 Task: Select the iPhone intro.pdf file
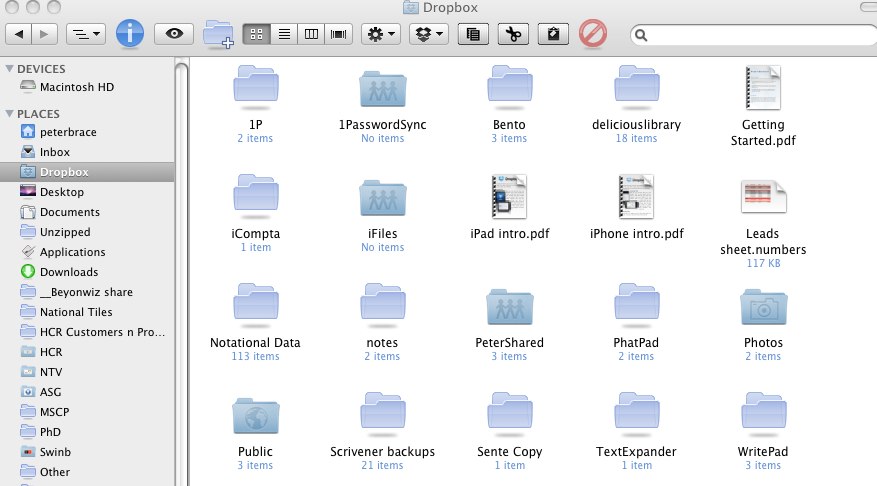636,196
